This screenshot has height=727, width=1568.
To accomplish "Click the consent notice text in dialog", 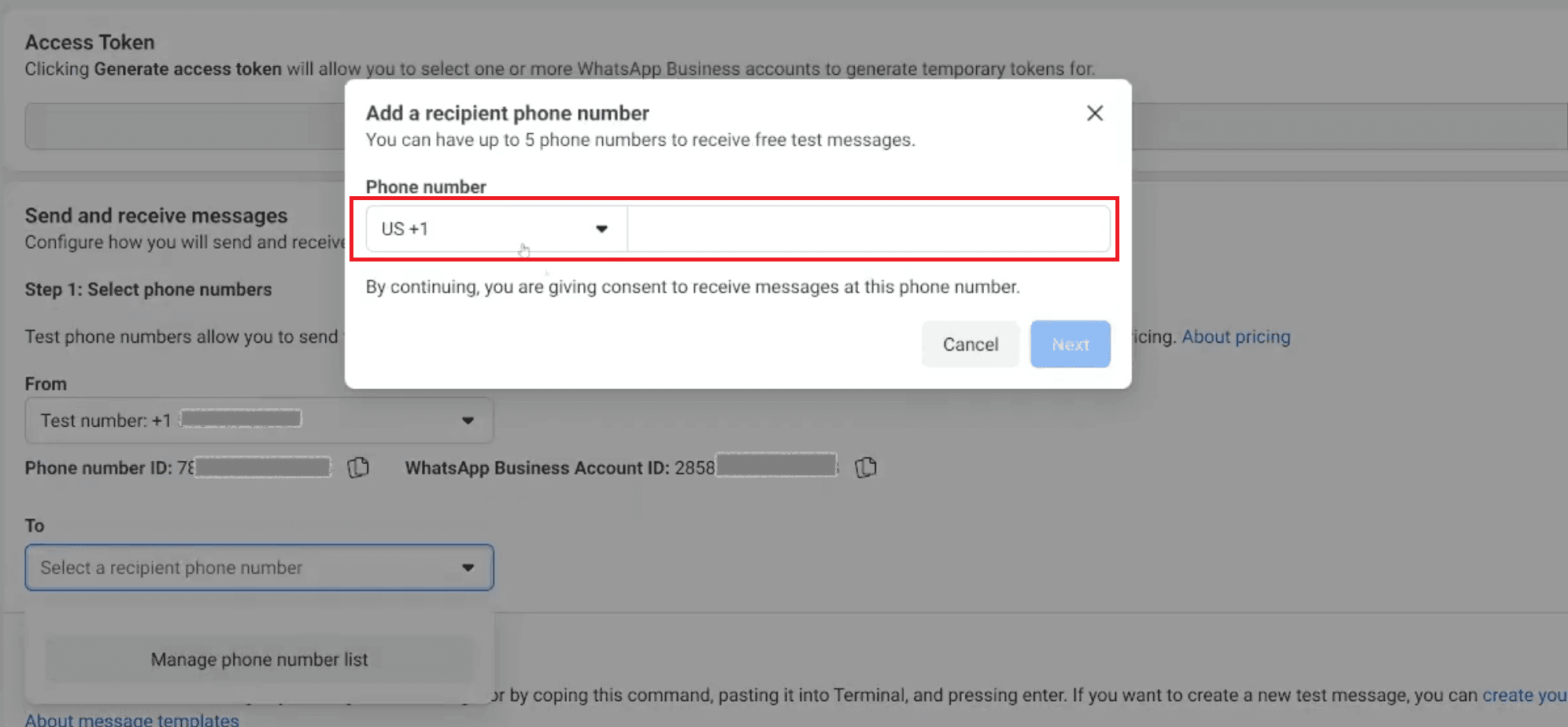I will click(x=693, y=287).
